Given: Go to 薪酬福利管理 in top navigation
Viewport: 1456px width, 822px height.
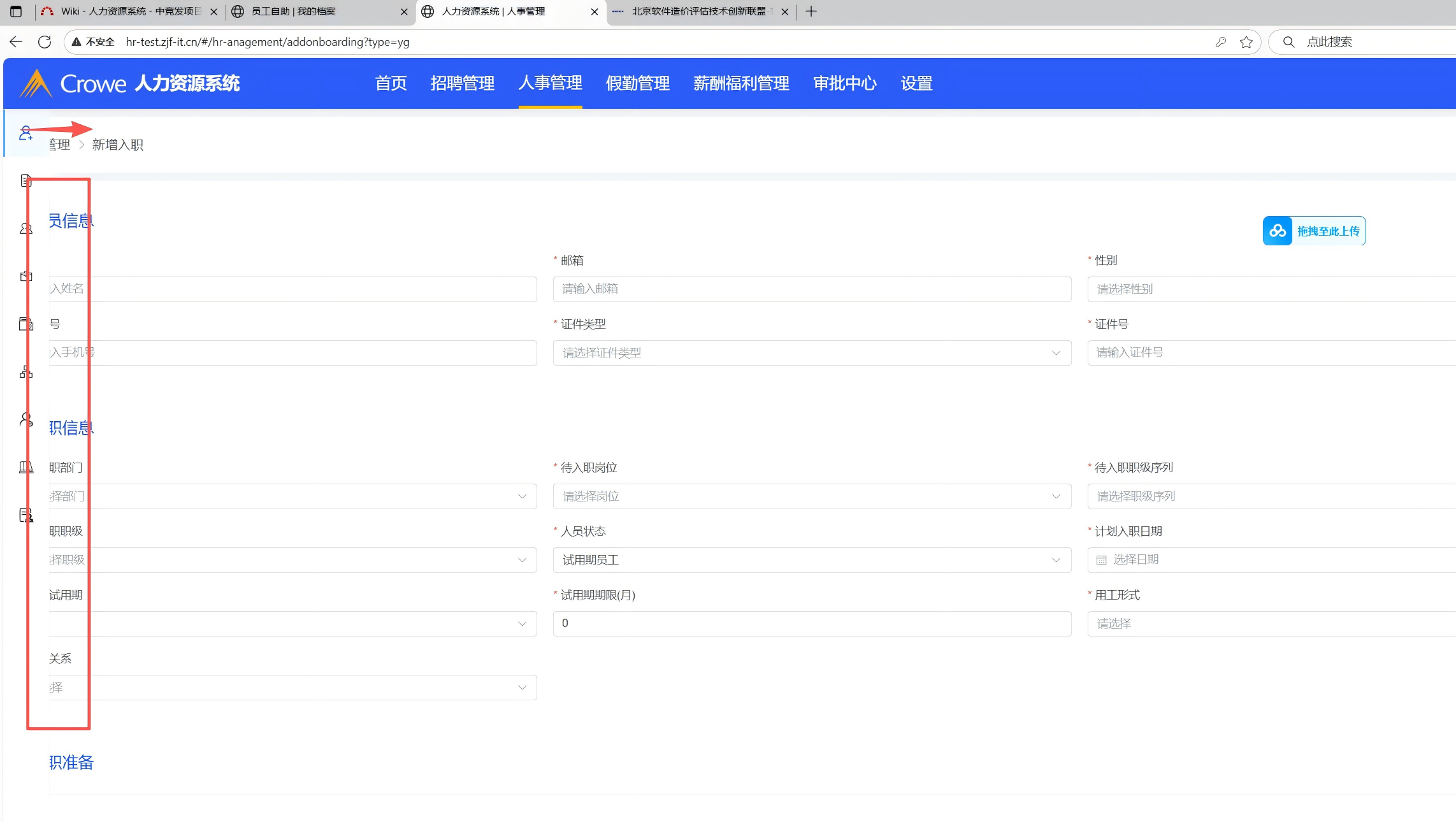Looking at the screenshot, I should point(741,83).
